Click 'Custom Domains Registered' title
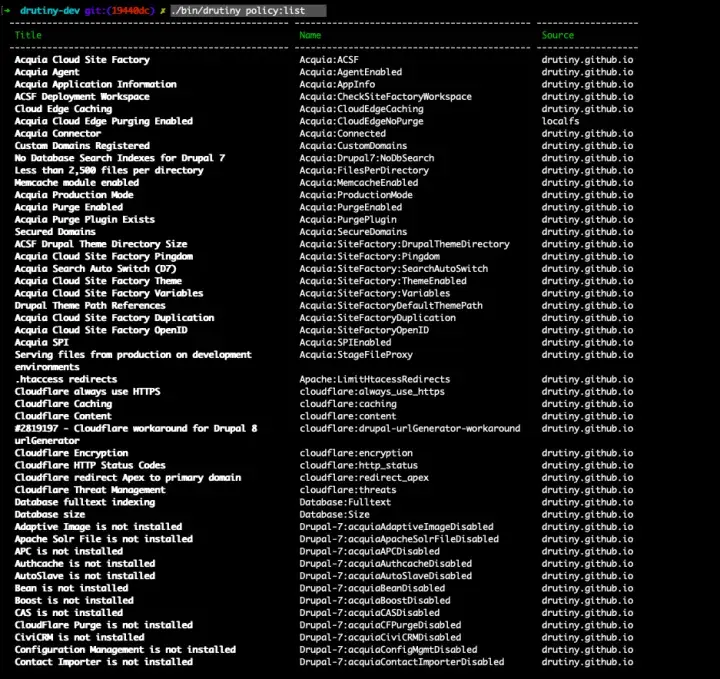The height and width of the screenshot is (679, 720). pos(82,146)
